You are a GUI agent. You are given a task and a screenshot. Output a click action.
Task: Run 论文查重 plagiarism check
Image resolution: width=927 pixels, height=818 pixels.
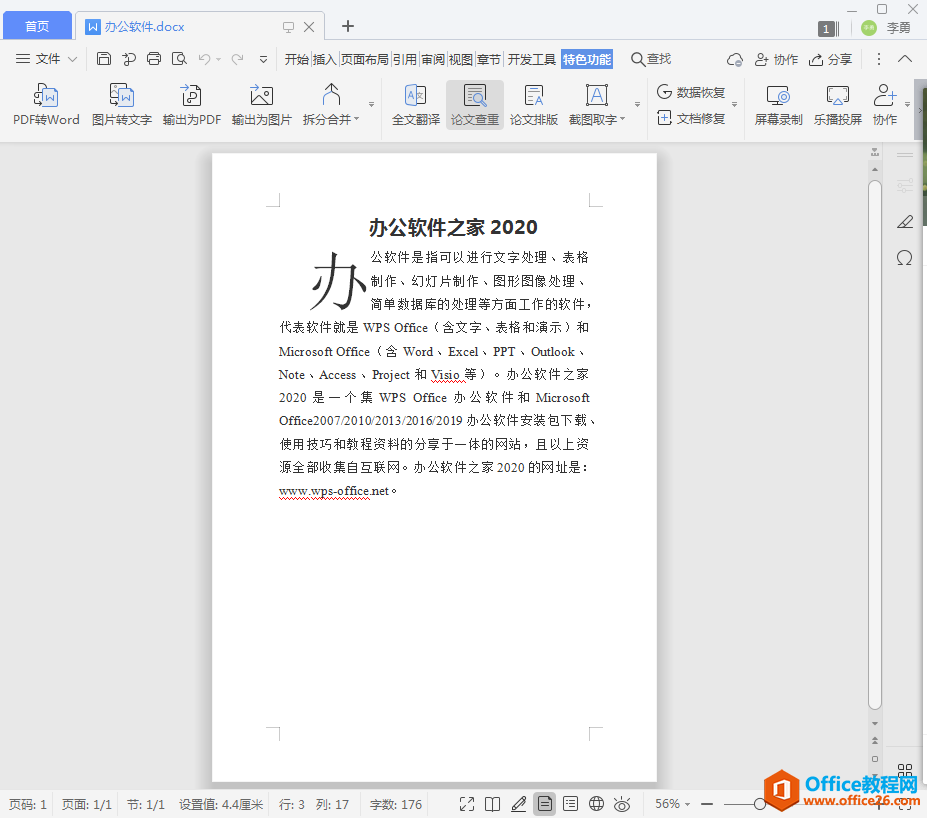point(475,105)
